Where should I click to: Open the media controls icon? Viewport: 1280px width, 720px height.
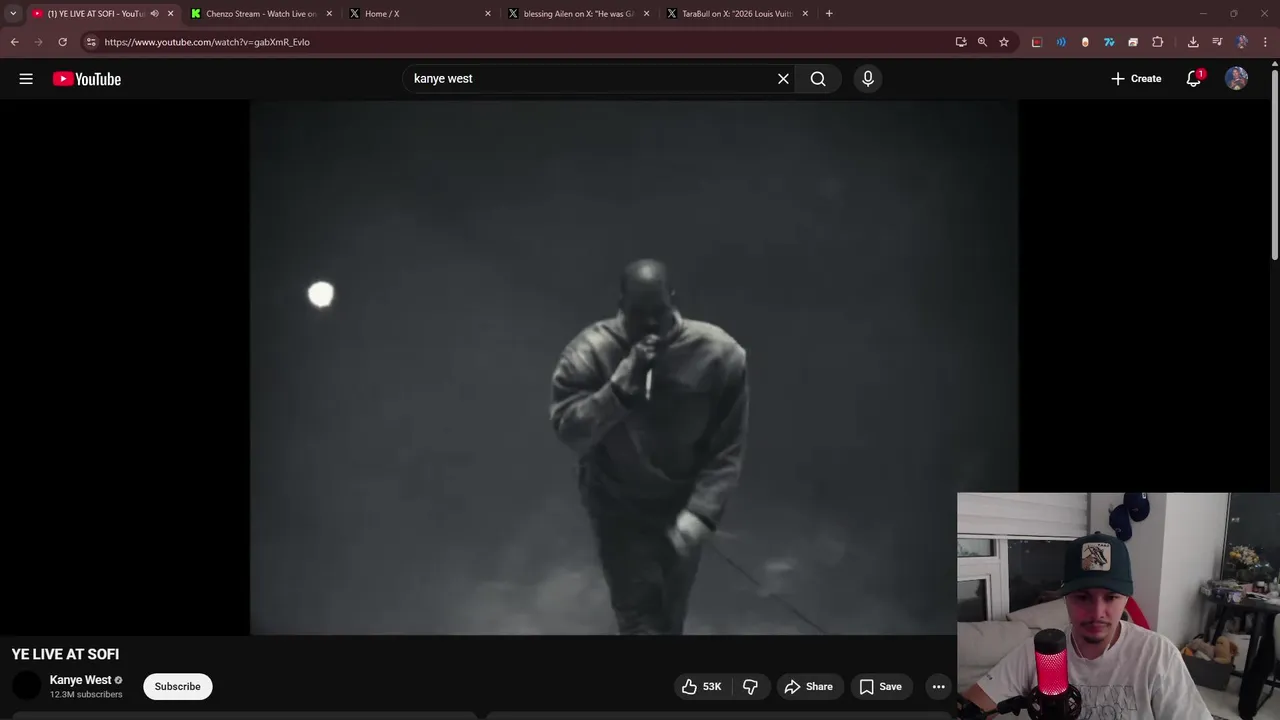pos(1217,42)
